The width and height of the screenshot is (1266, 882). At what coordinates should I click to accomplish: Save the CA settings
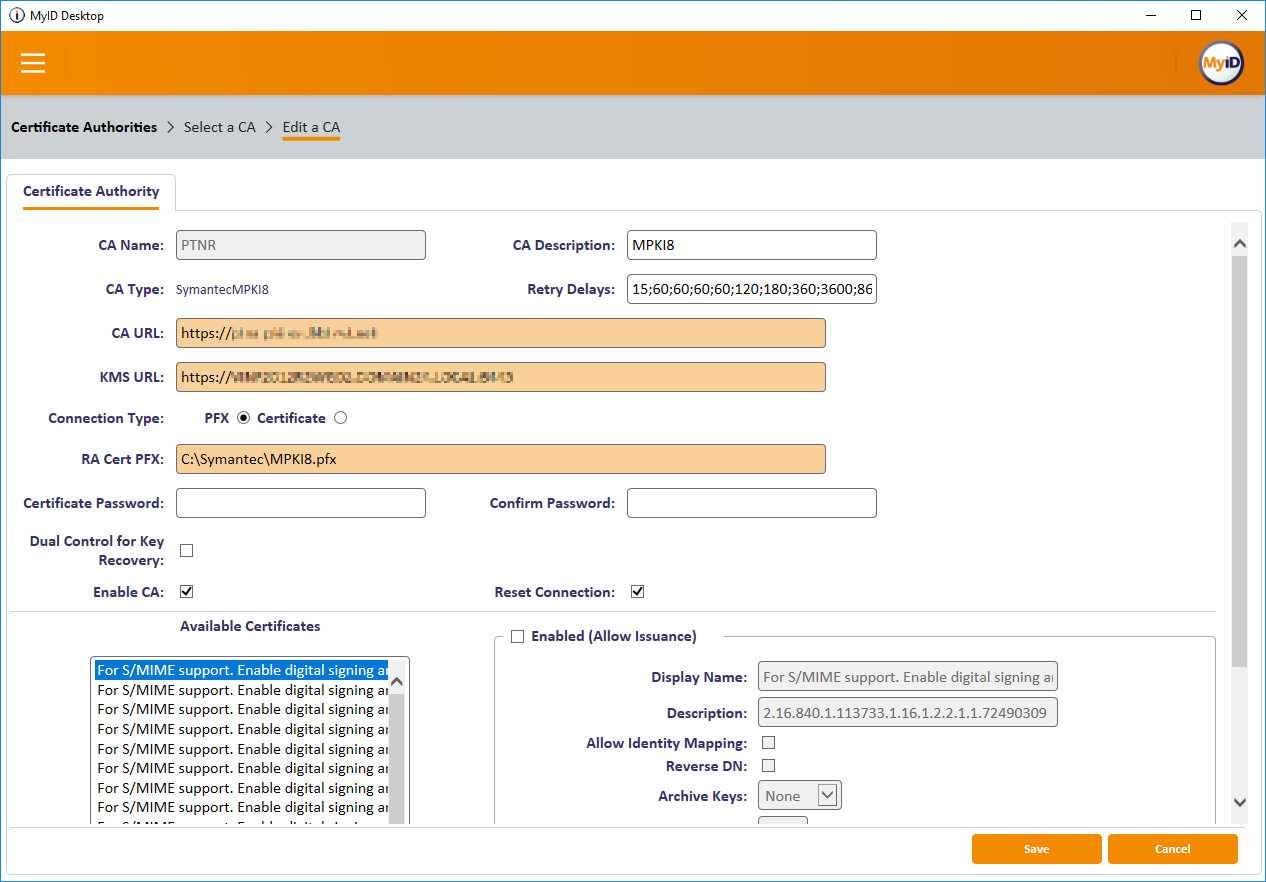click(x=1037, y=849)
